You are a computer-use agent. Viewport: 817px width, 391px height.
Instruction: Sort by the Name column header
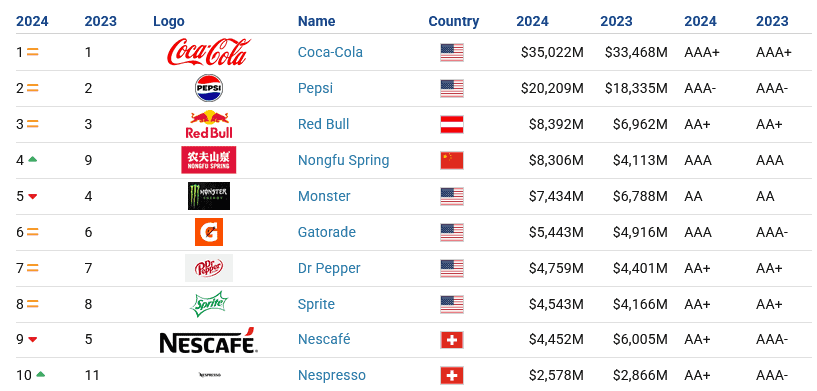(x=316, y=21)
